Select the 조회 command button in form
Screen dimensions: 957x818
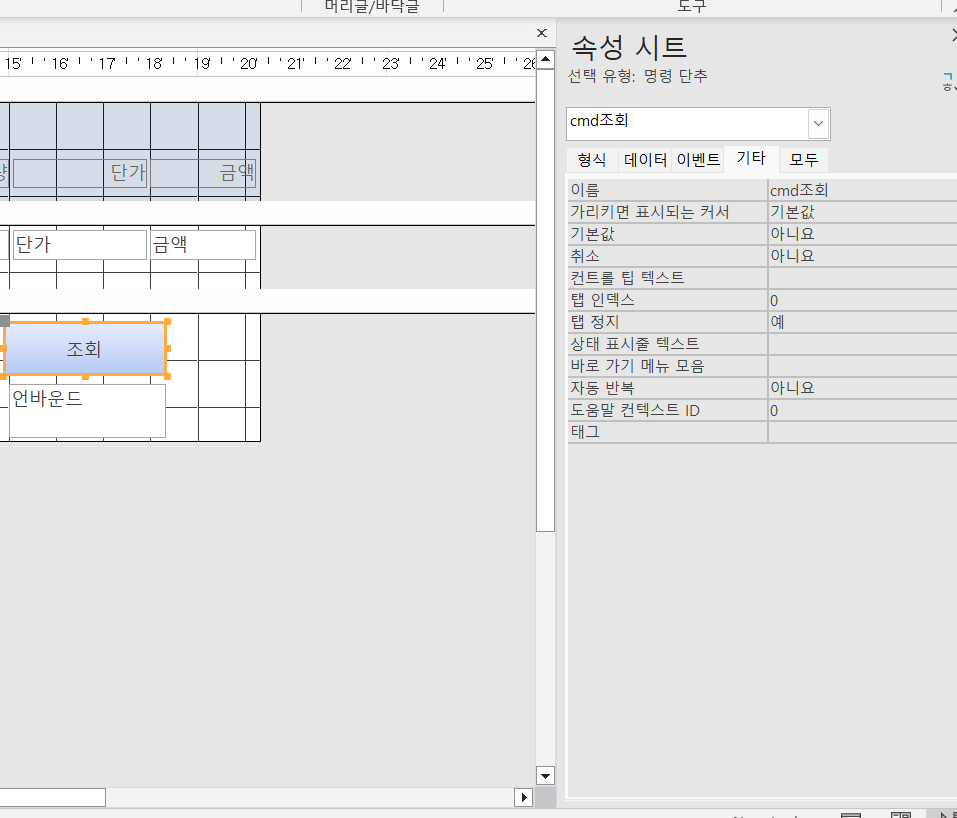pyautogui.click(x=85, y=349)
